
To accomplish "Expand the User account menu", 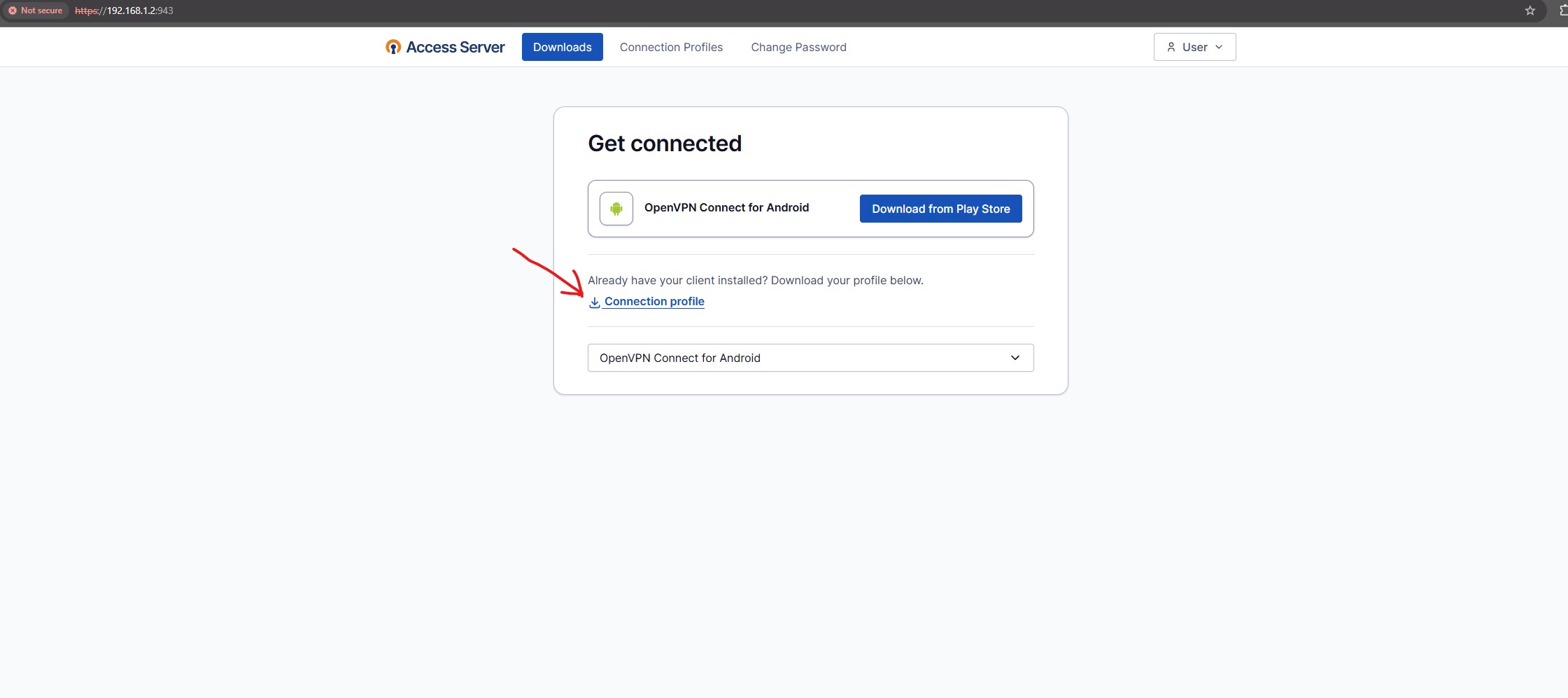I will [x=1194, y=47].
